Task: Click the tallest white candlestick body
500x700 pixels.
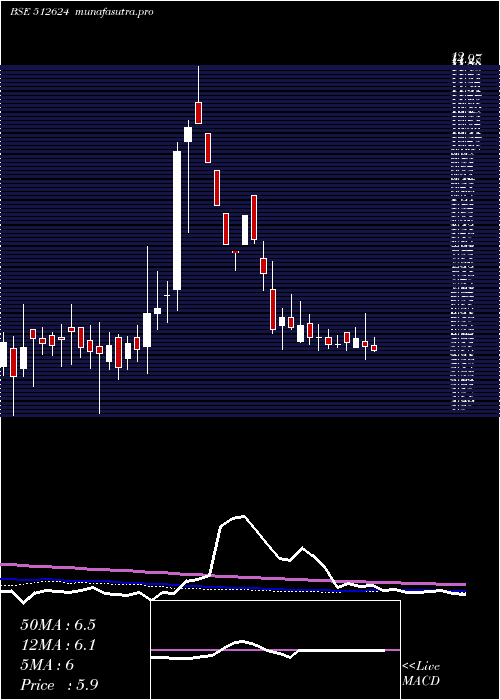Action: tap(177, 221)
